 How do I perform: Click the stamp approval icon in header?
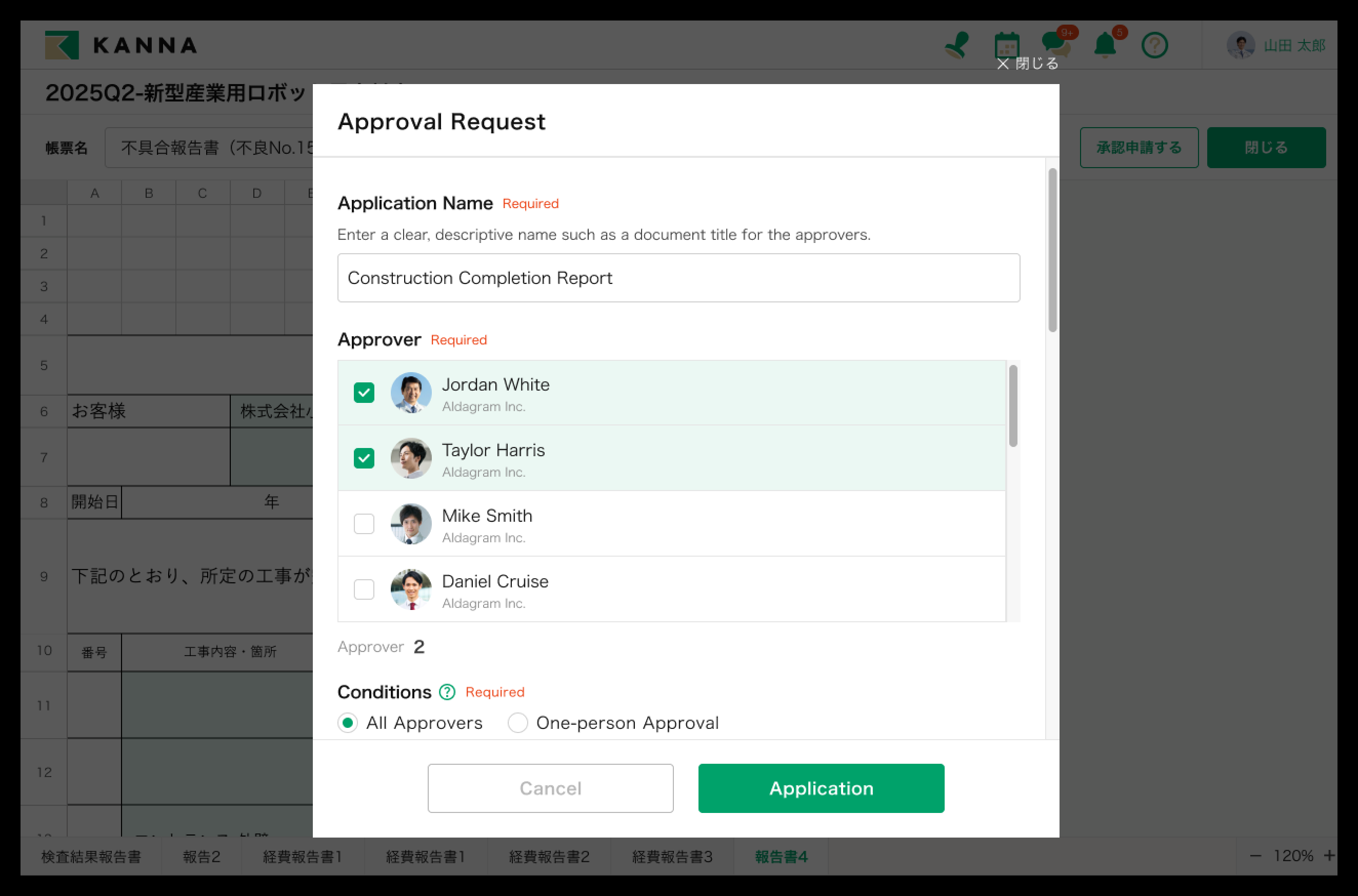point(957,45)
